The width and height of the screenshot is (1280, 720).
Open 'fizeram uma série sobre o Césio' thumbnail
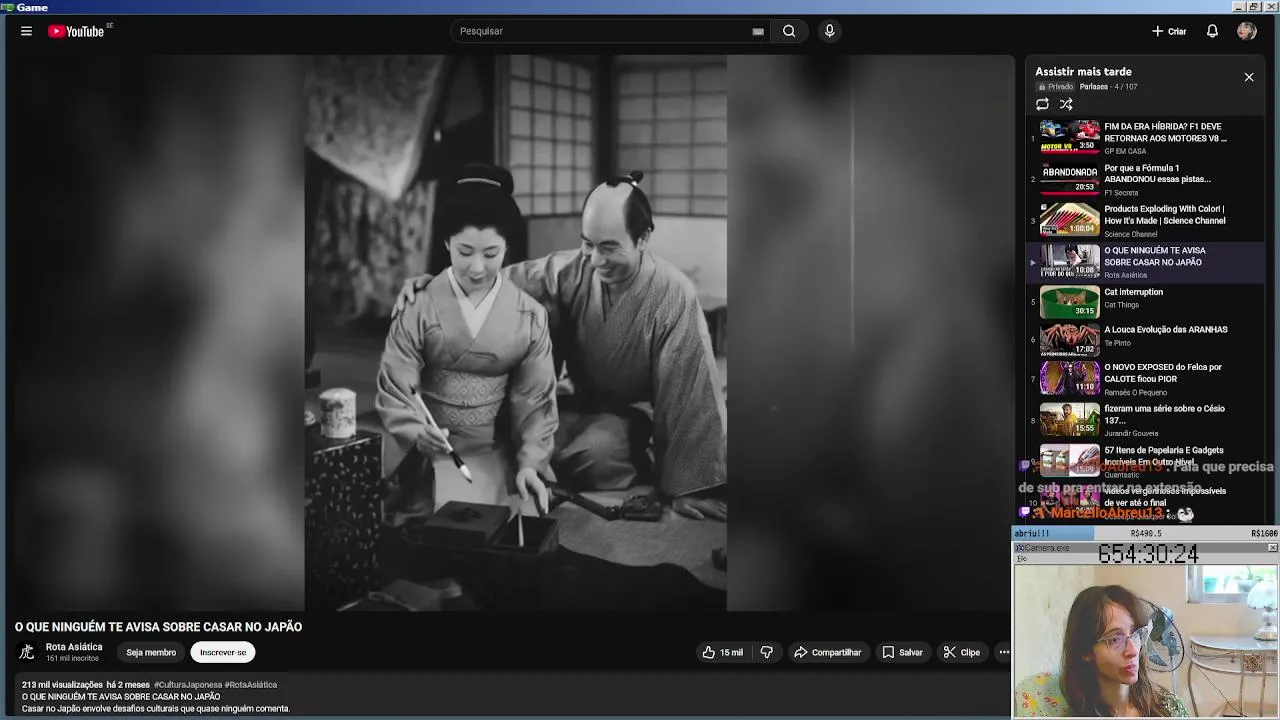1069,419
